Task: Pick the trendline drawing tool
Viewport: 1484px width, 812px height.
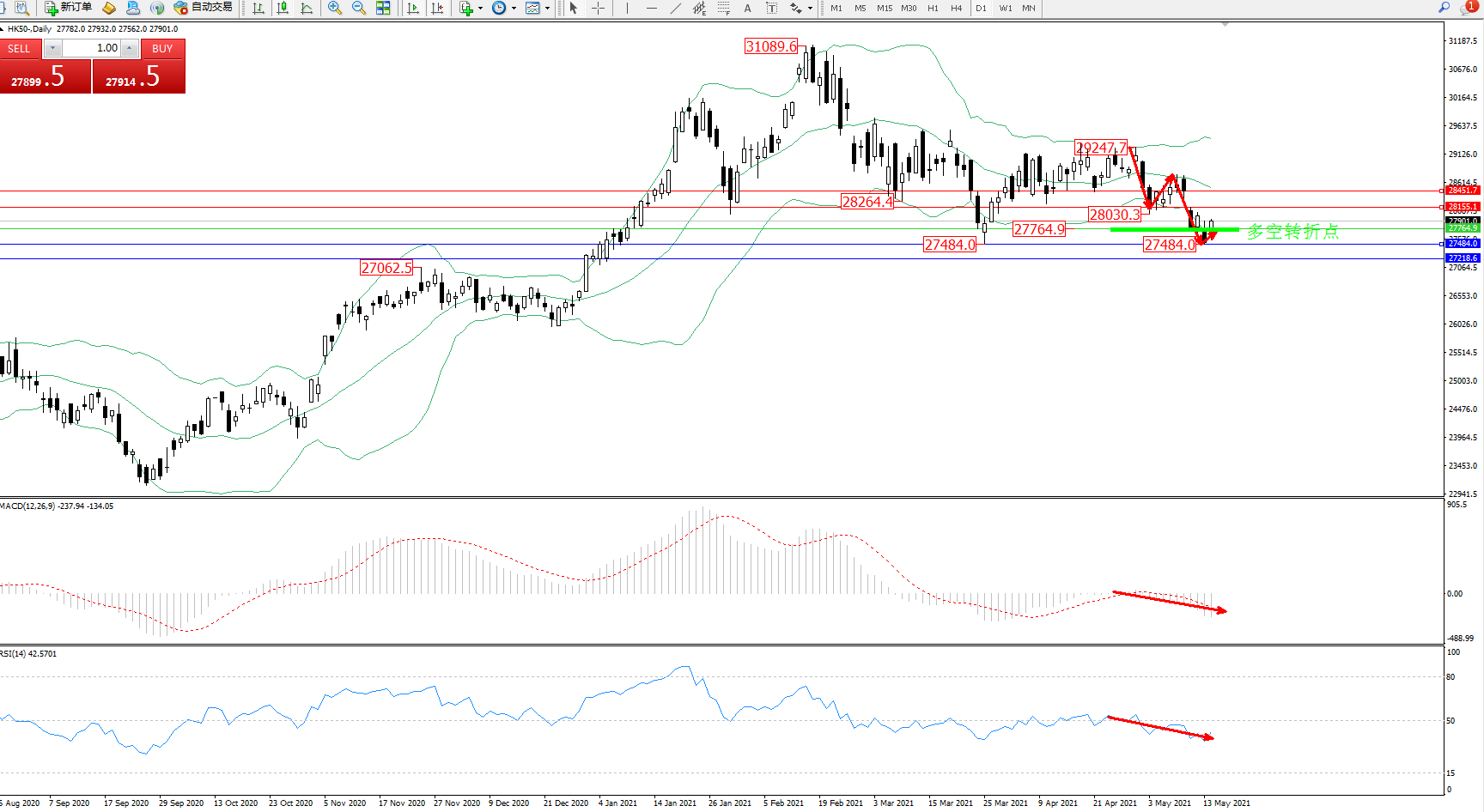Action: tap(676, 8)
